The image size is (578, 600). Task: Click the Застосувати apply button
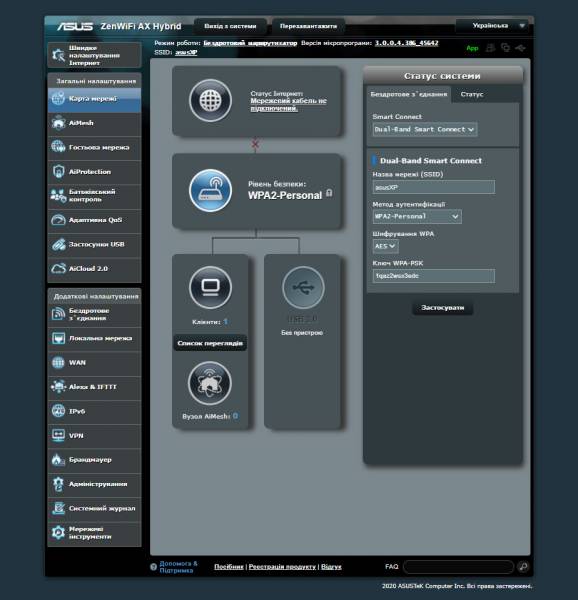[x=443, y=308]
